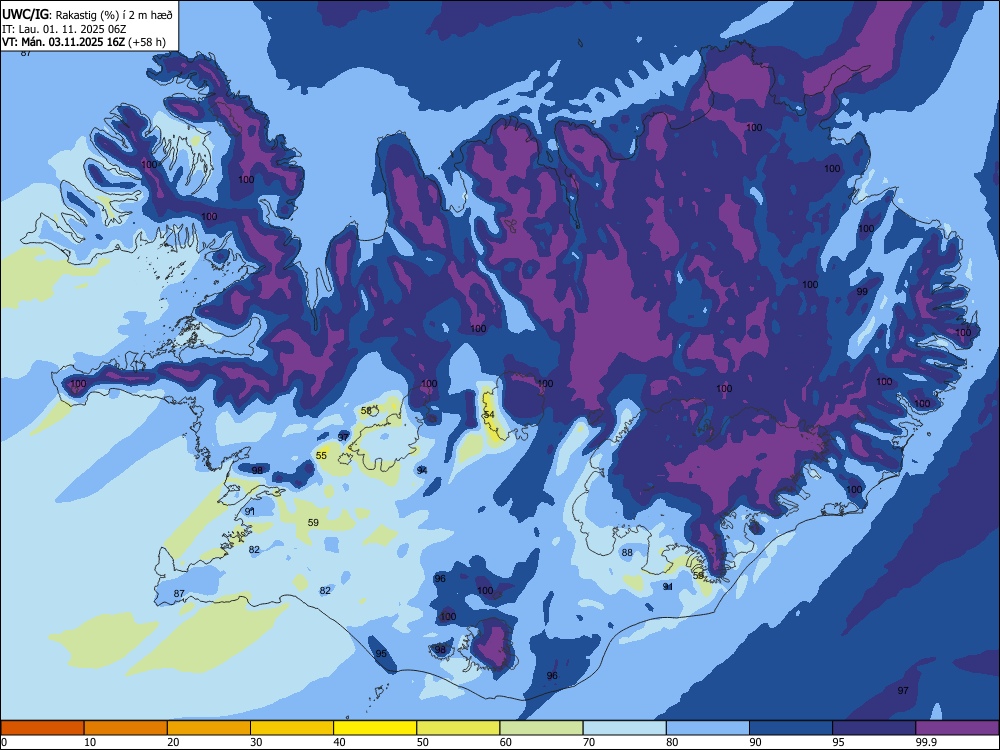Select the 90–95 dark blue legend swatch

pos(791,728)
